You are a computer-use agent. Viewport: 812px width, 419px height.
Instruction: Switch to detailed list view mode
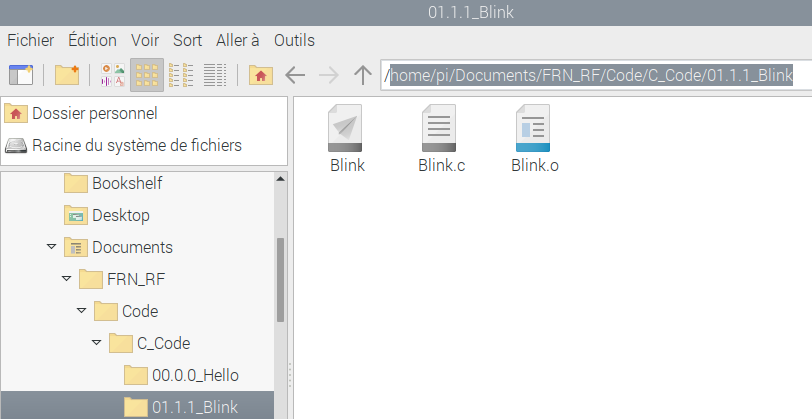(214, 75)
